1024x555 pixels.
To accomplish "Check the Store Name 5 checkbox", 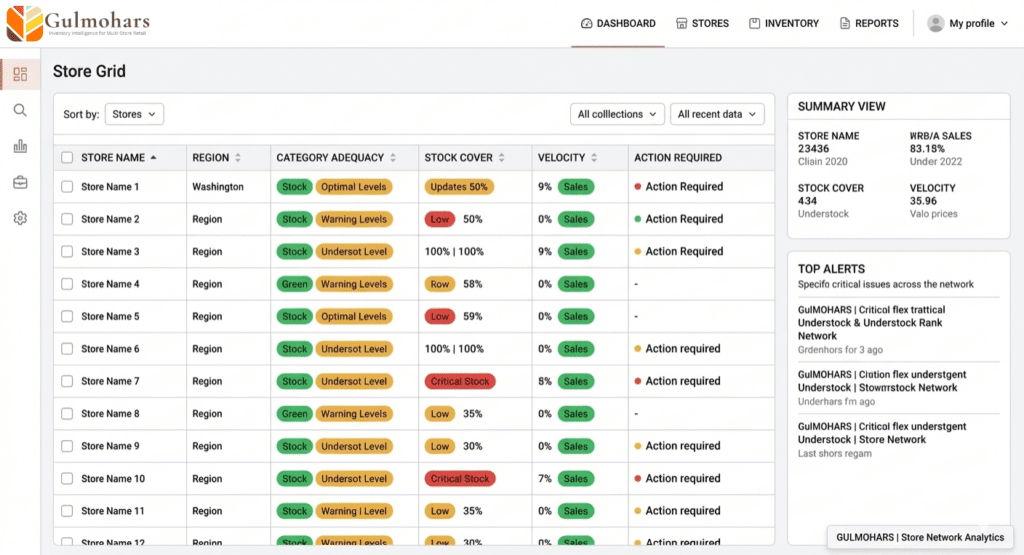I will [67, 317].
